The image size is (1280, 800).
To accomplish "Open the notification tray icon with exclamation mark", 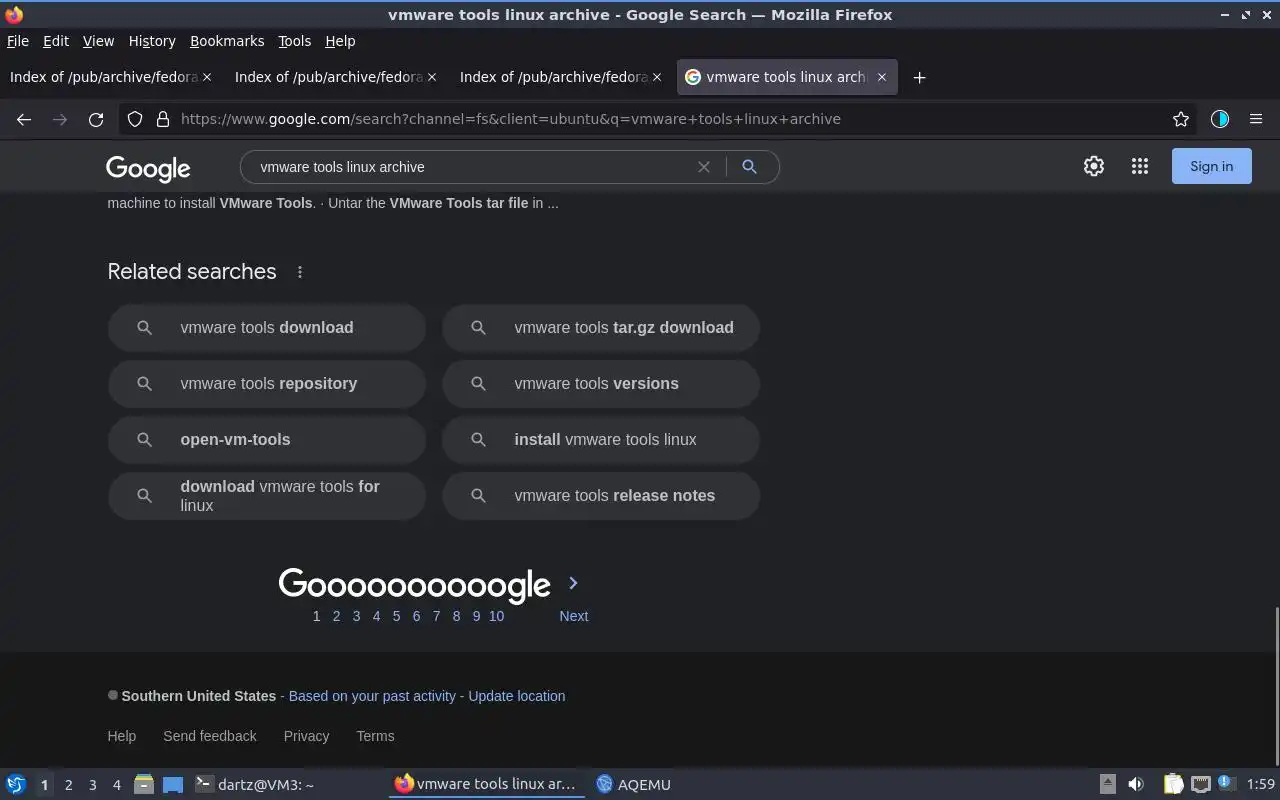I will (x=1227, y=783).
